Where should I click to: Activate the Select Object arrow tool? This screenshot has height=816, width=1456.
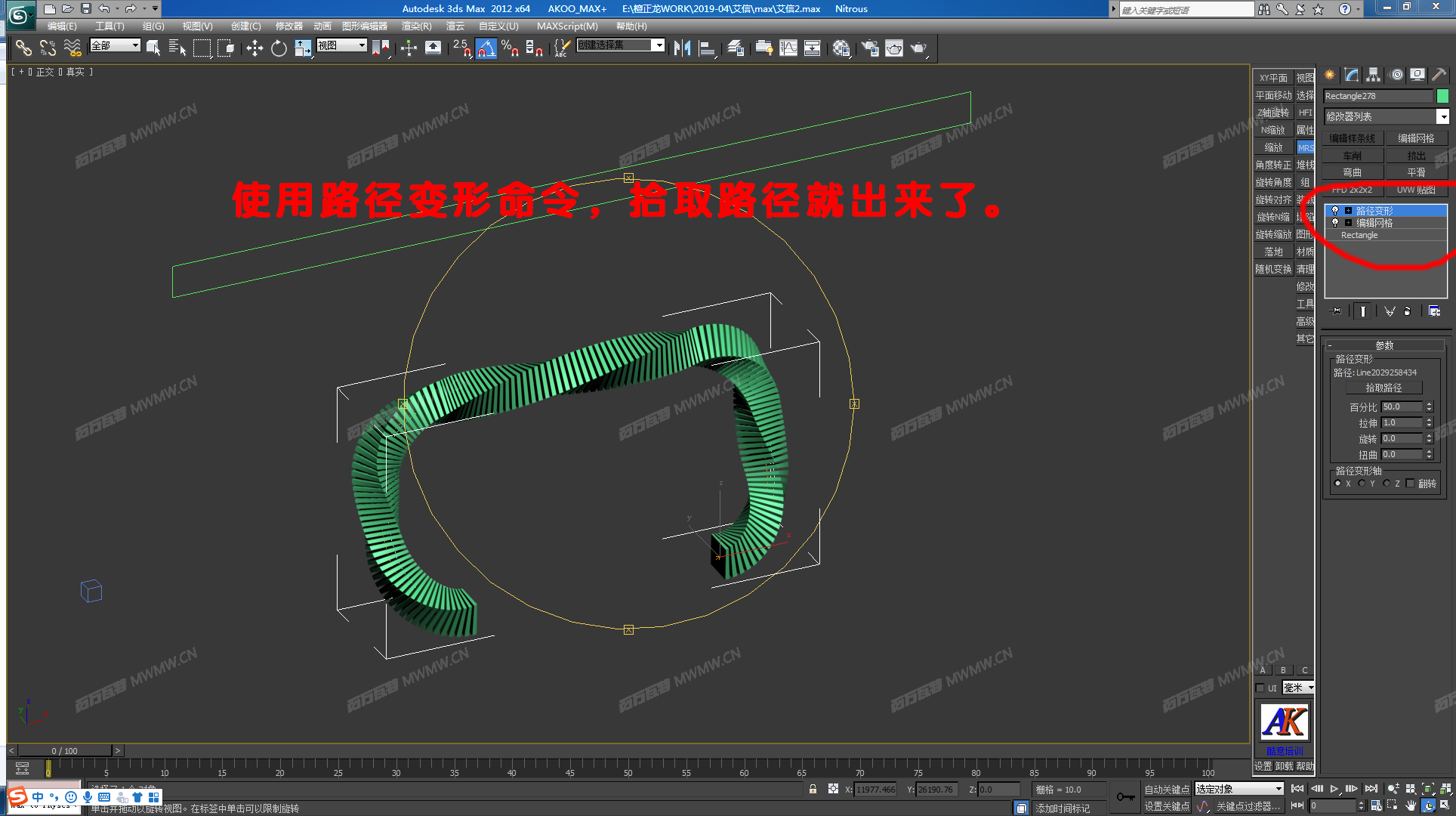tap(153, 48)
